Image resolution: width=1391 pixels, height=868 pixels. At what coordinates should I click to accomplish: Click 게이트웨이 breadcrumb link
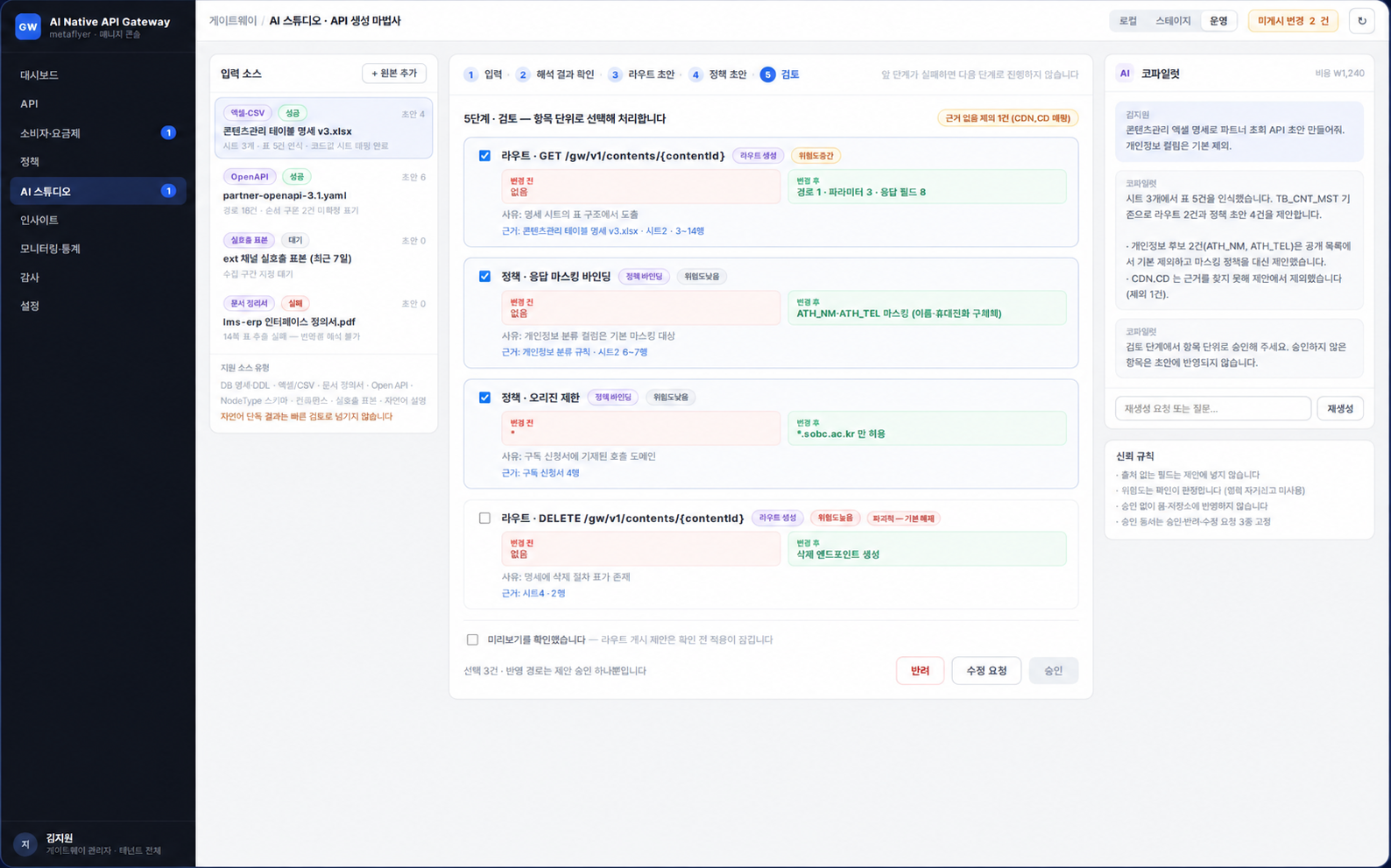coord(232,21)
